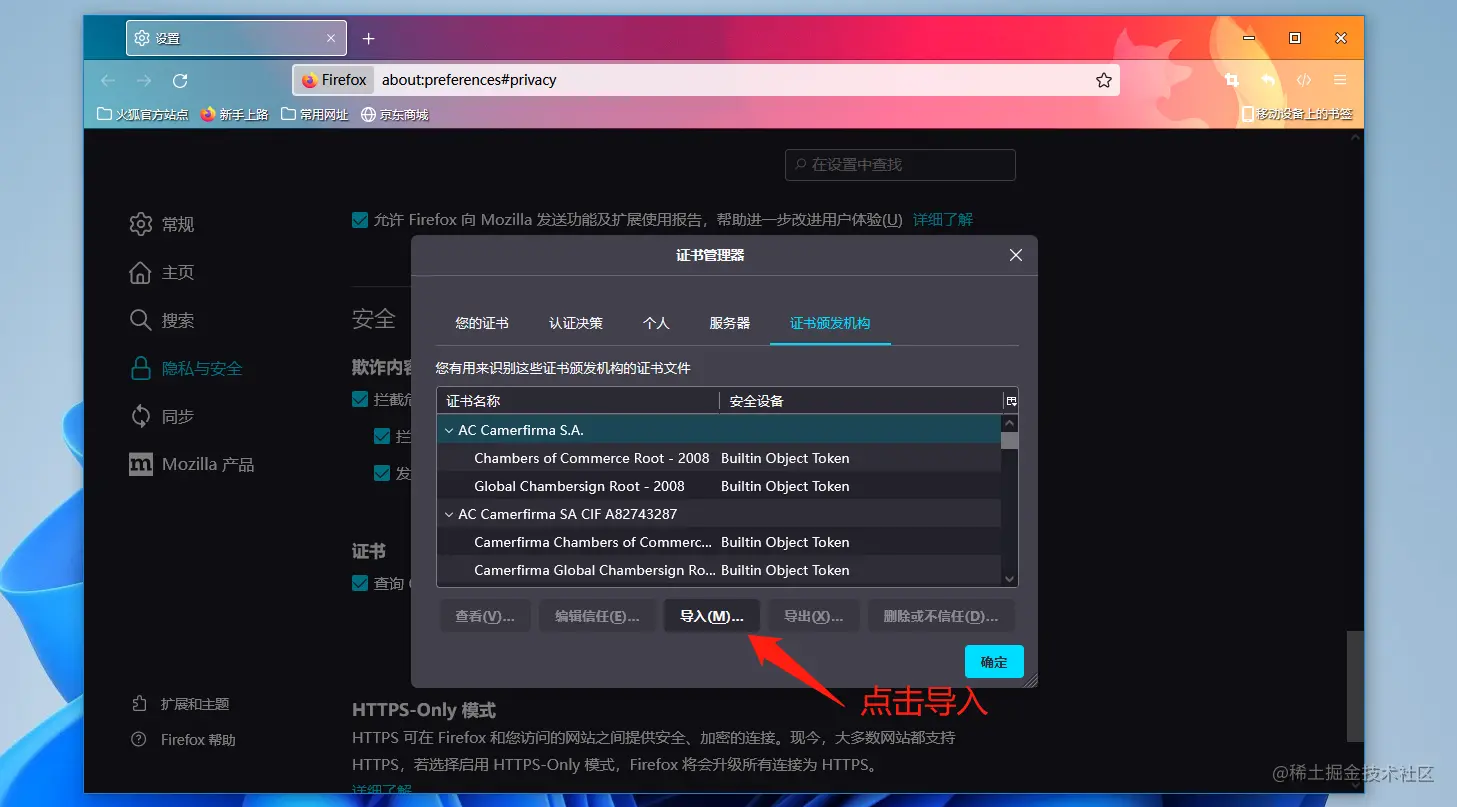Click the 导出(X)... button
The height and width of the screenshot is (807, 1457).
pos(814,616)
